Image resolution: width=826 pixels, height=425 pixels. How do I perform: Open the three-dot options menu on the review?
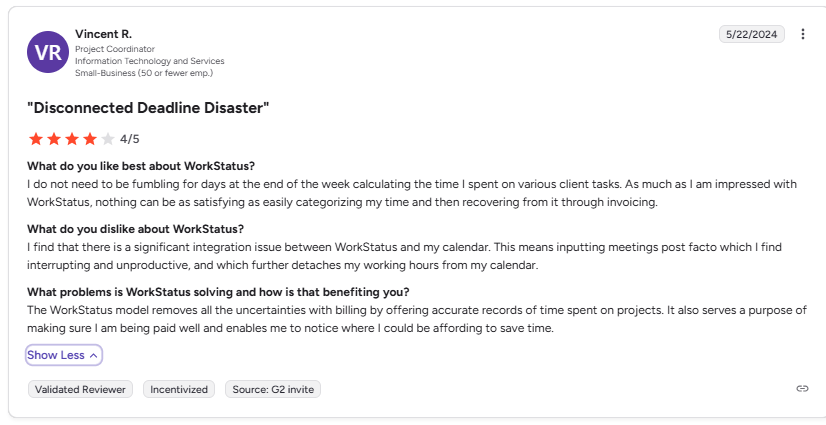(802, 34)
